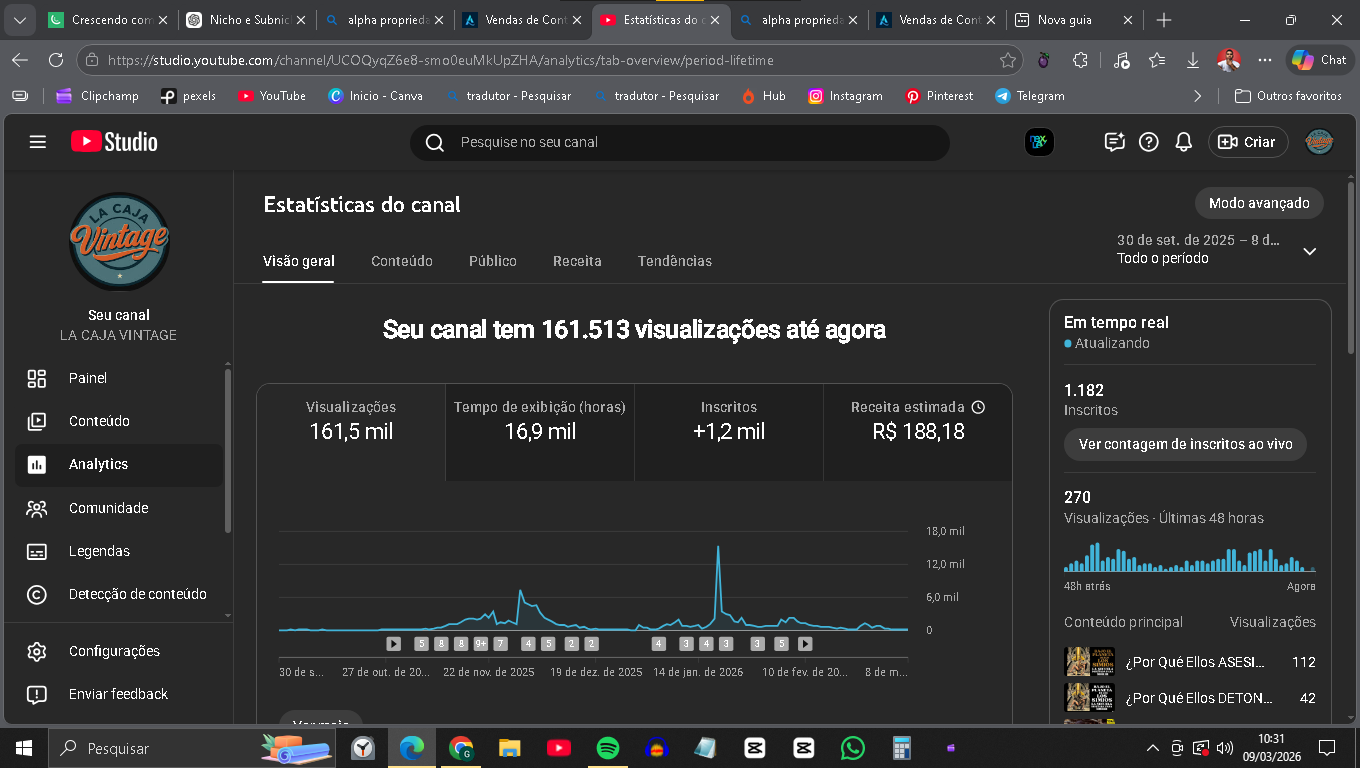
Task: Open the browser tab search dropdown
Action: [x=20, y=20]
